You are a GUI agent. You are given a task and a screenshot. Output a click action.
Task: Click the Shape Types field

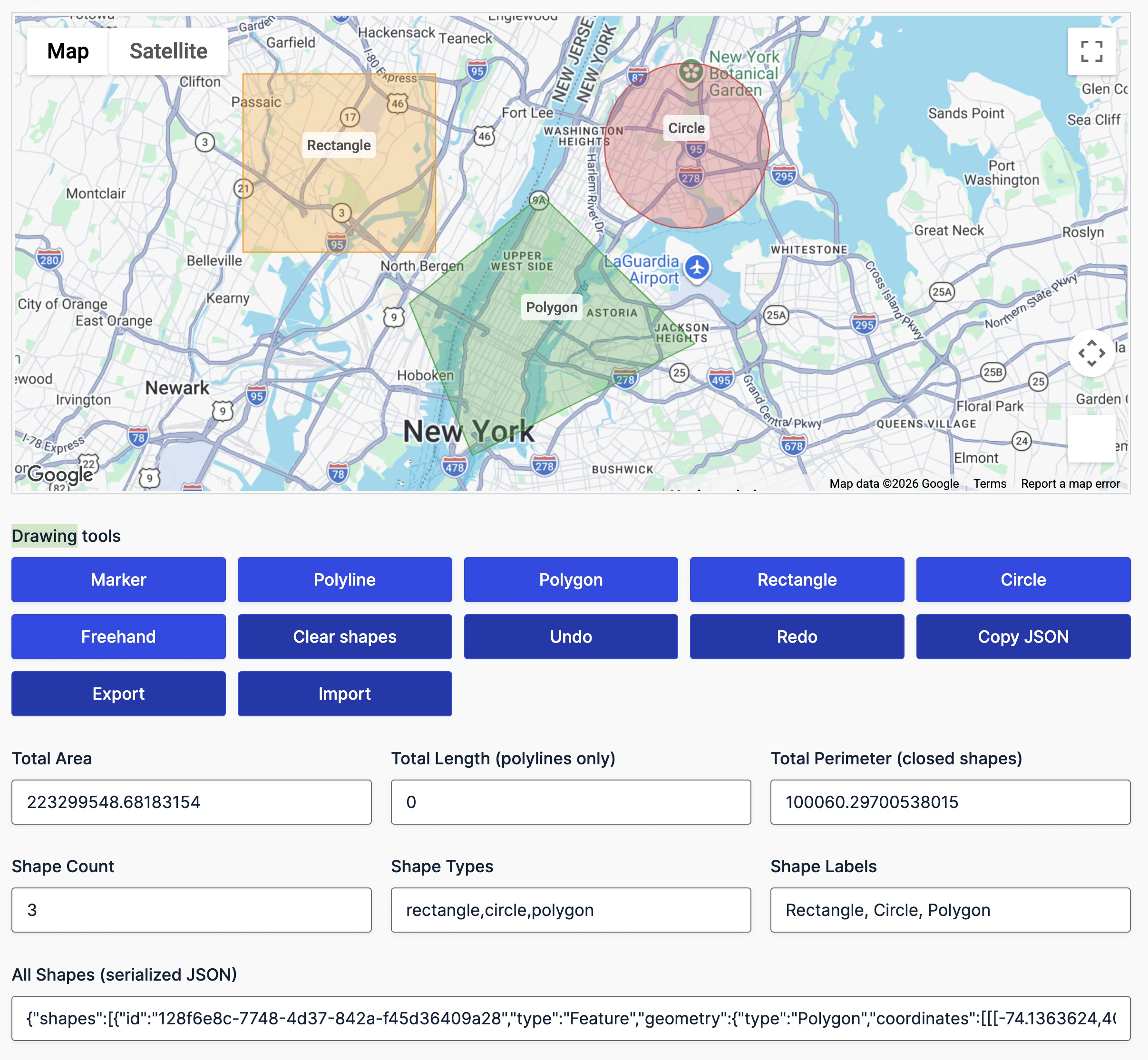[x=571, y=910]
